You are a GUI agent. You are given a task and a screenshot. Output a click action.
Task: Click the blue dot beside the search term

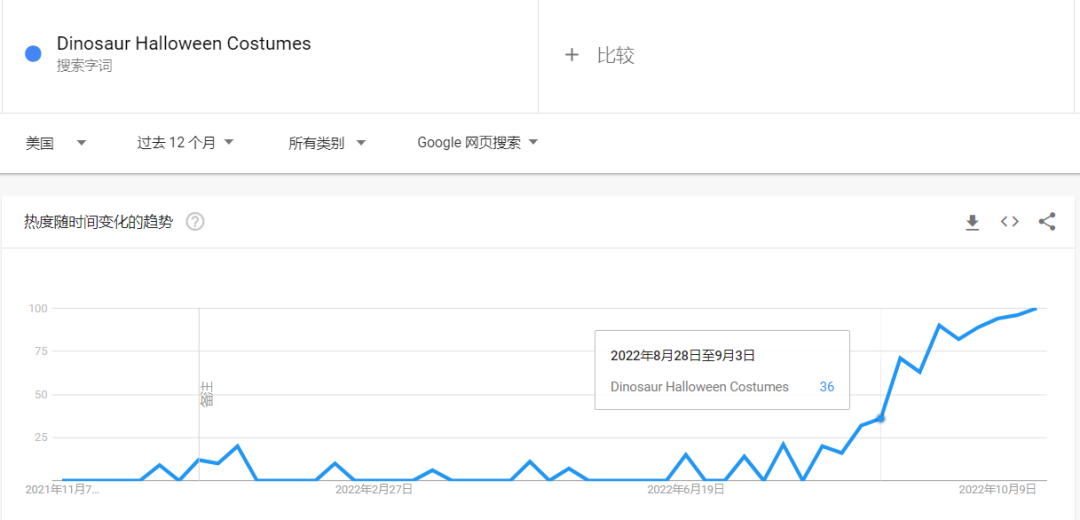point(33,54)
